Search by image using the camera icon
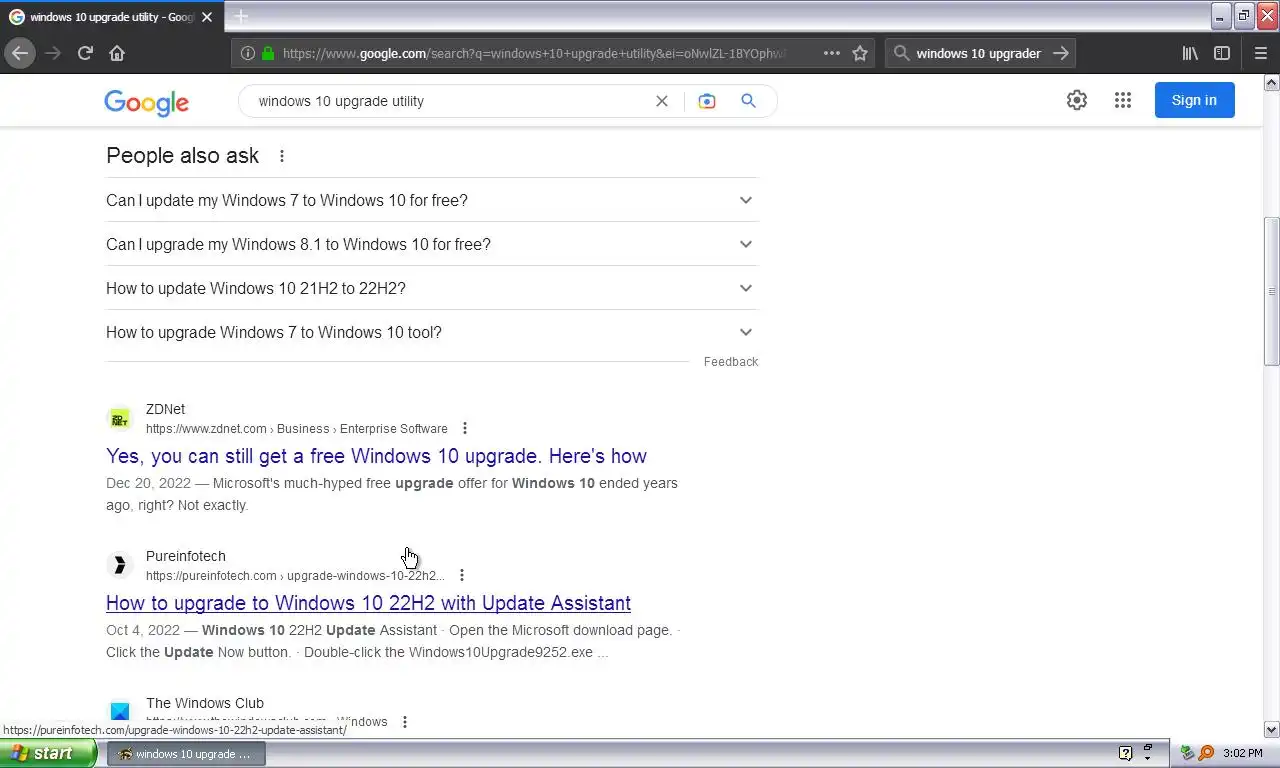Image resolution: width=1280 pixels, height=768 pixels. 707,101
